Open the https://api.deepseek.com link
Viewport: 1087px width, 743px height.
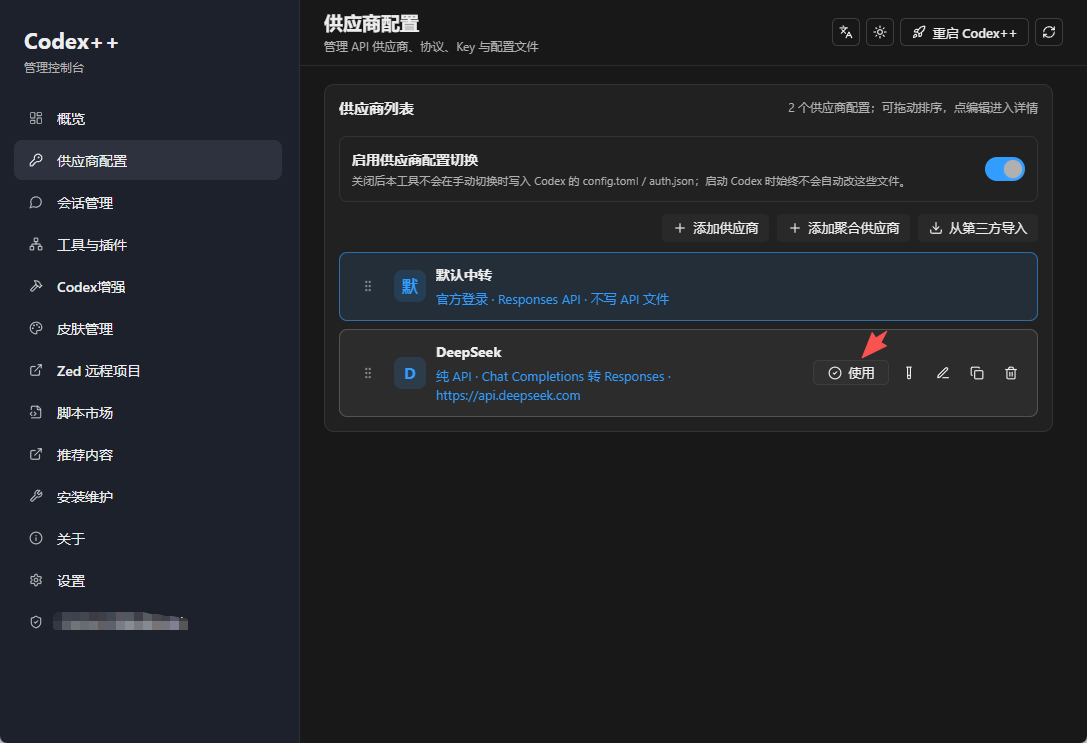click(508, 395)
